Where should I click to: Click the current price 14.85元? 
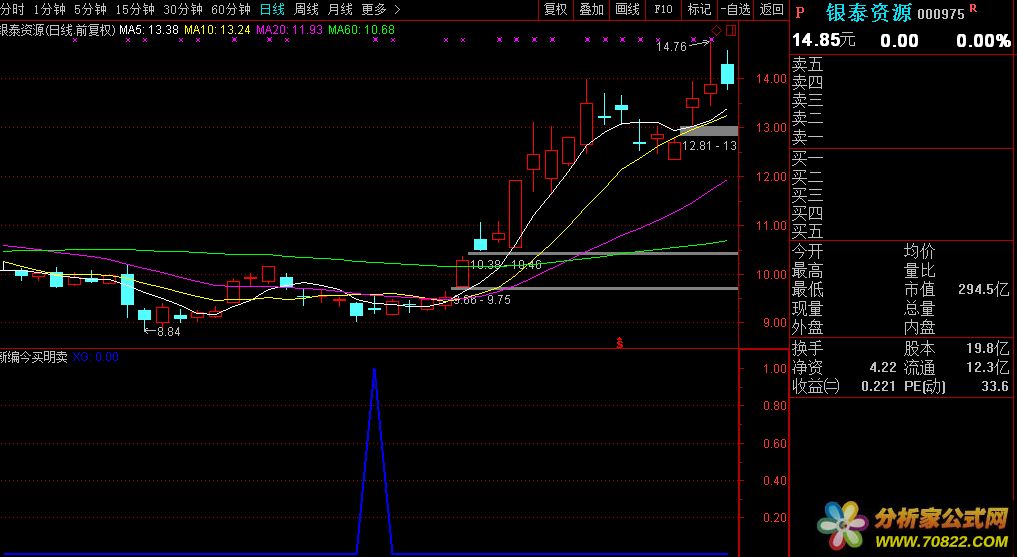point(824,40)
